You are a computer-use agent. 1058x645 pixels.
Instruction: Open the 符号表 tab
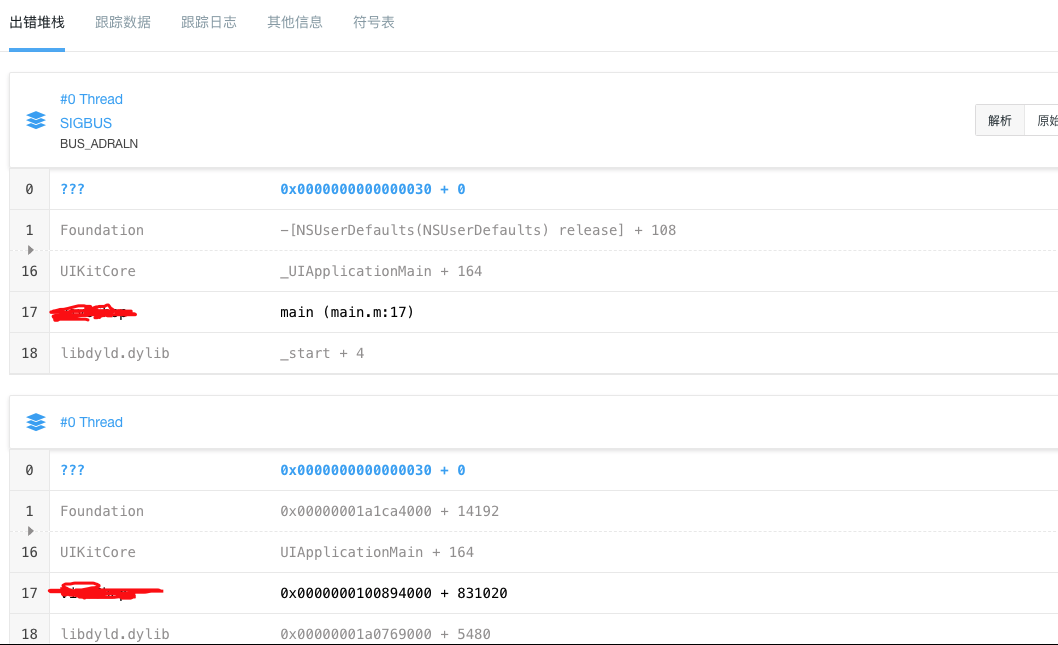[374, 22]
